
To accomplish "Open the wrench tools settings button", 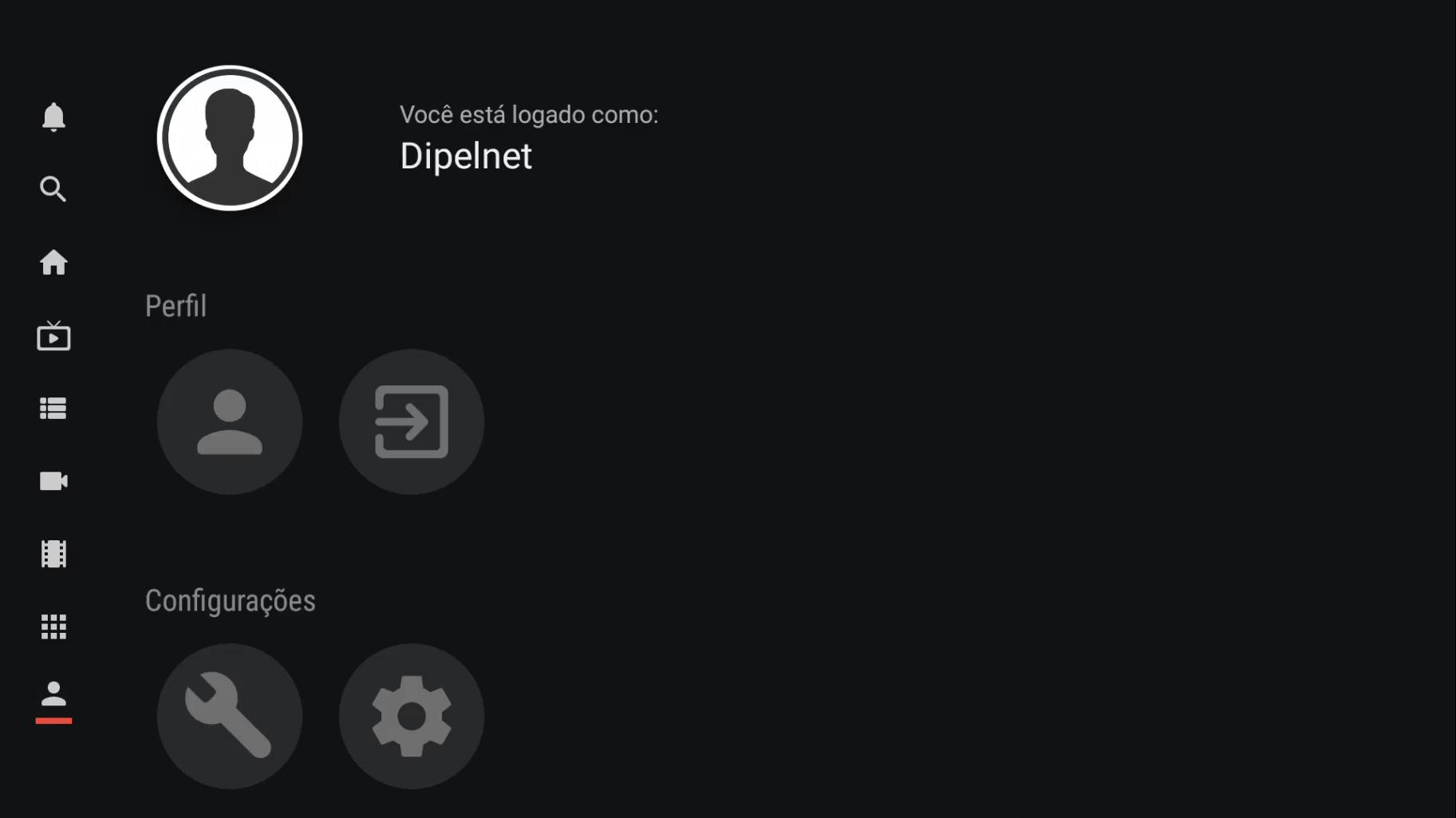I will 230,716.
